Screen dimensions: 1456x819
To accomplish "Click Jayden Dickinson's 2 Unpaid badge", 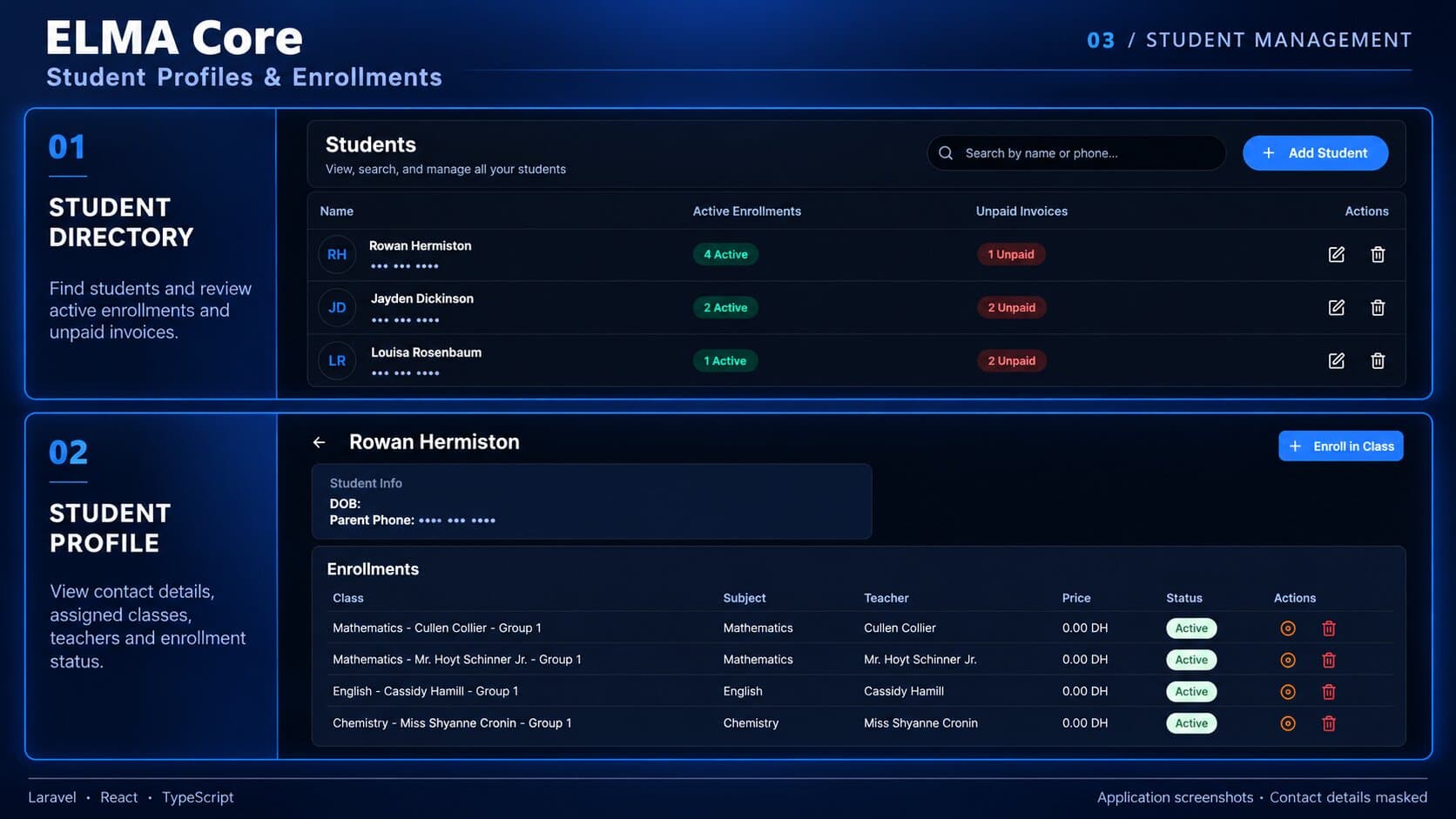I will pos(1011,307).
